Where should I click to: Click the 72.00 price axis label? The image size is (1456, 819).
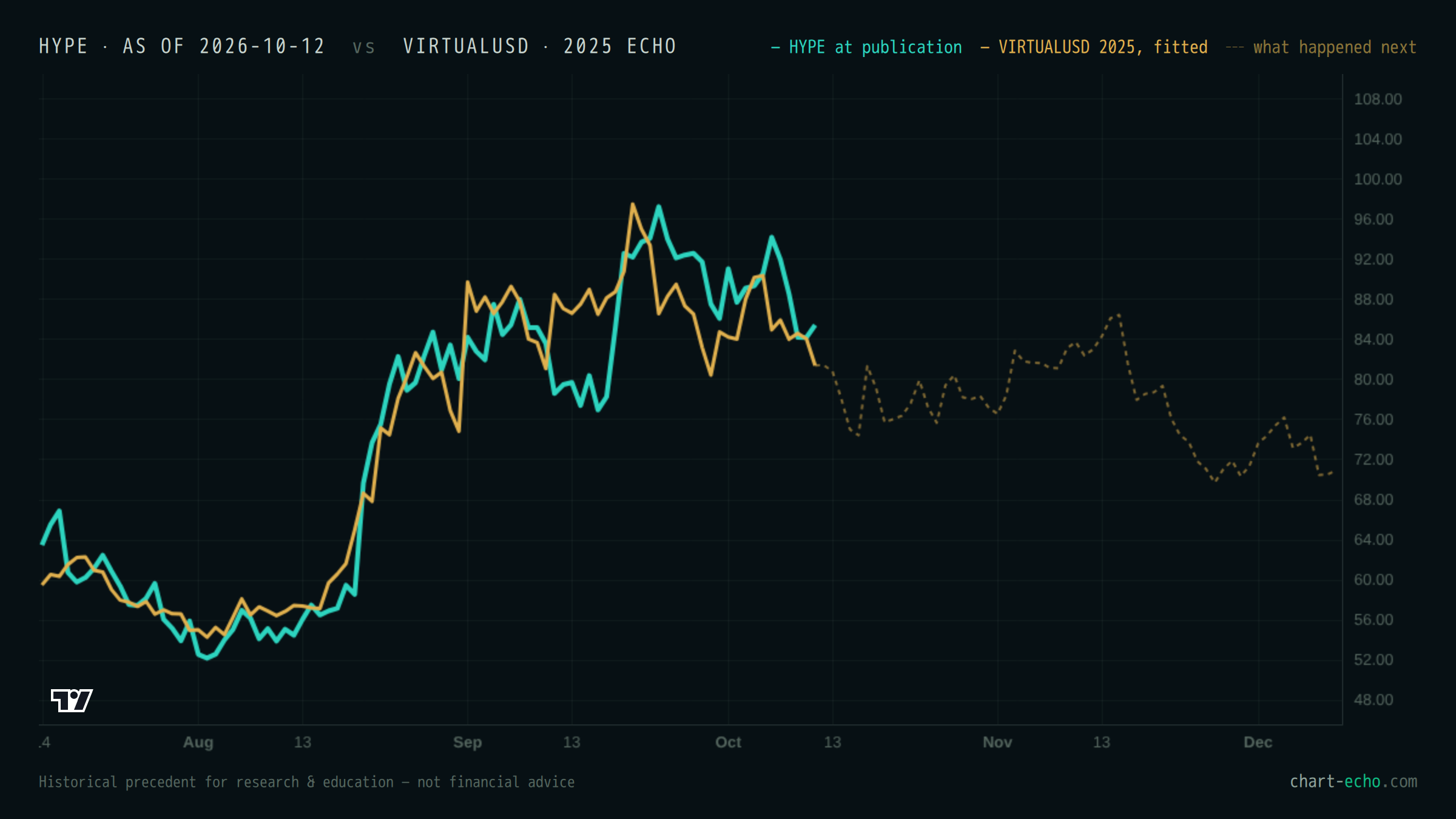[x=1373, y=459]
